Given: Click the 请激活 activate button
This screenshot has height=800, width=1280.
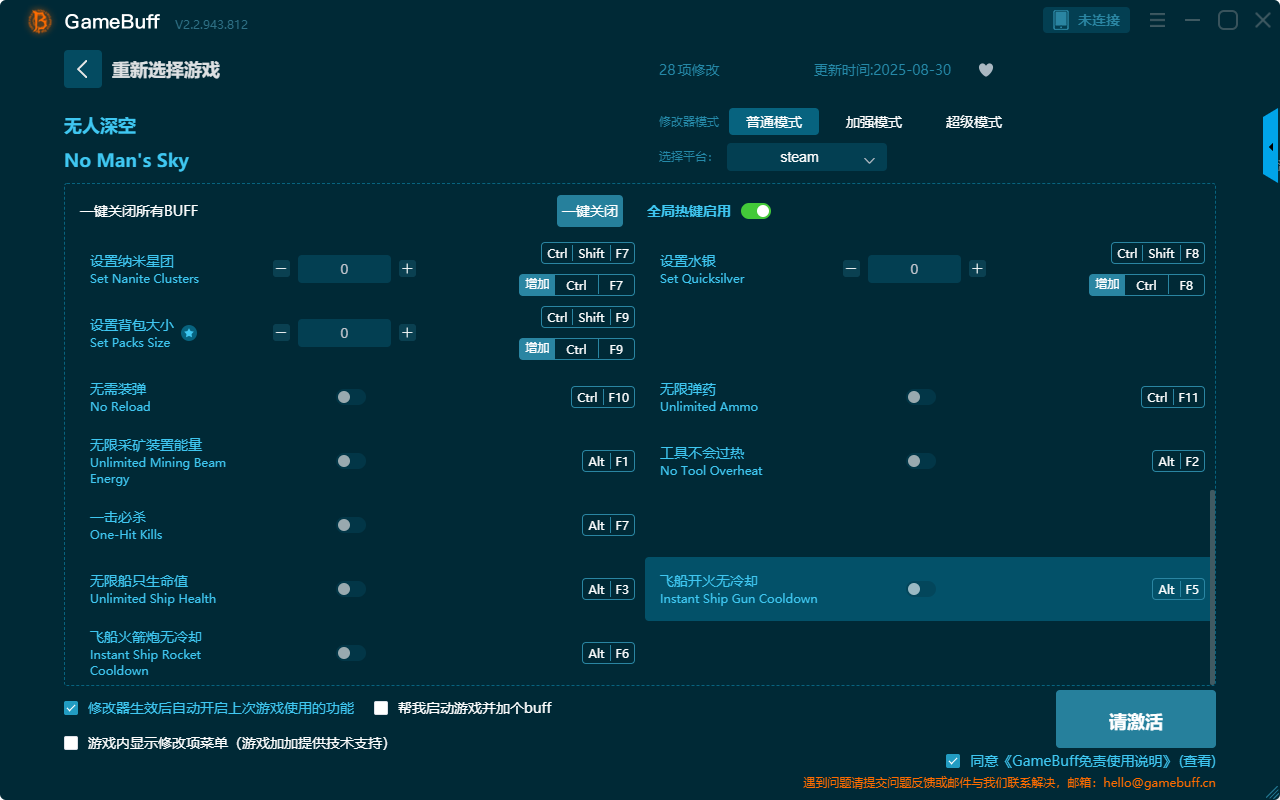Looking at the screenshot, I should pos(1136,719).
